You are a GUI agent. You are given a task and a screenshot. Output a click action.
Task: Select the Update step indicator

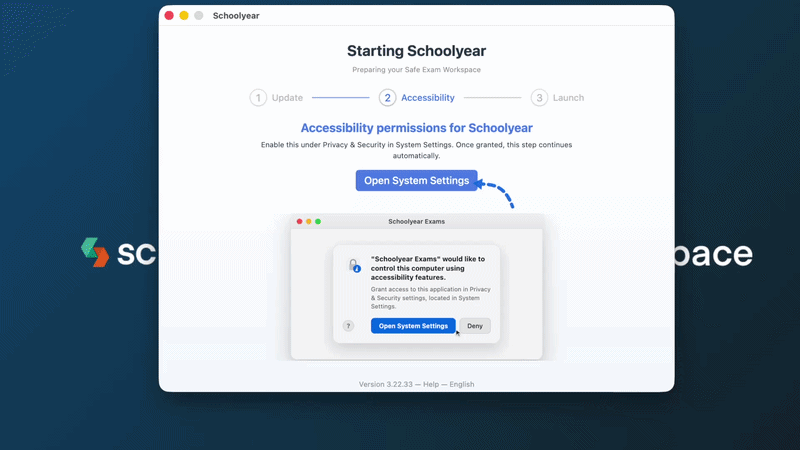tap(277, 97)
